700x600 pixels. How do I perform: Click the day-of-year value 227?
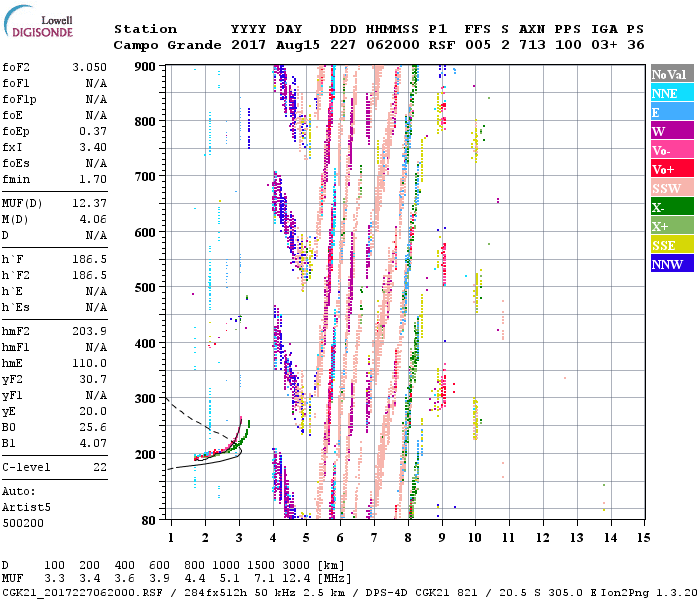coord(343,45)
